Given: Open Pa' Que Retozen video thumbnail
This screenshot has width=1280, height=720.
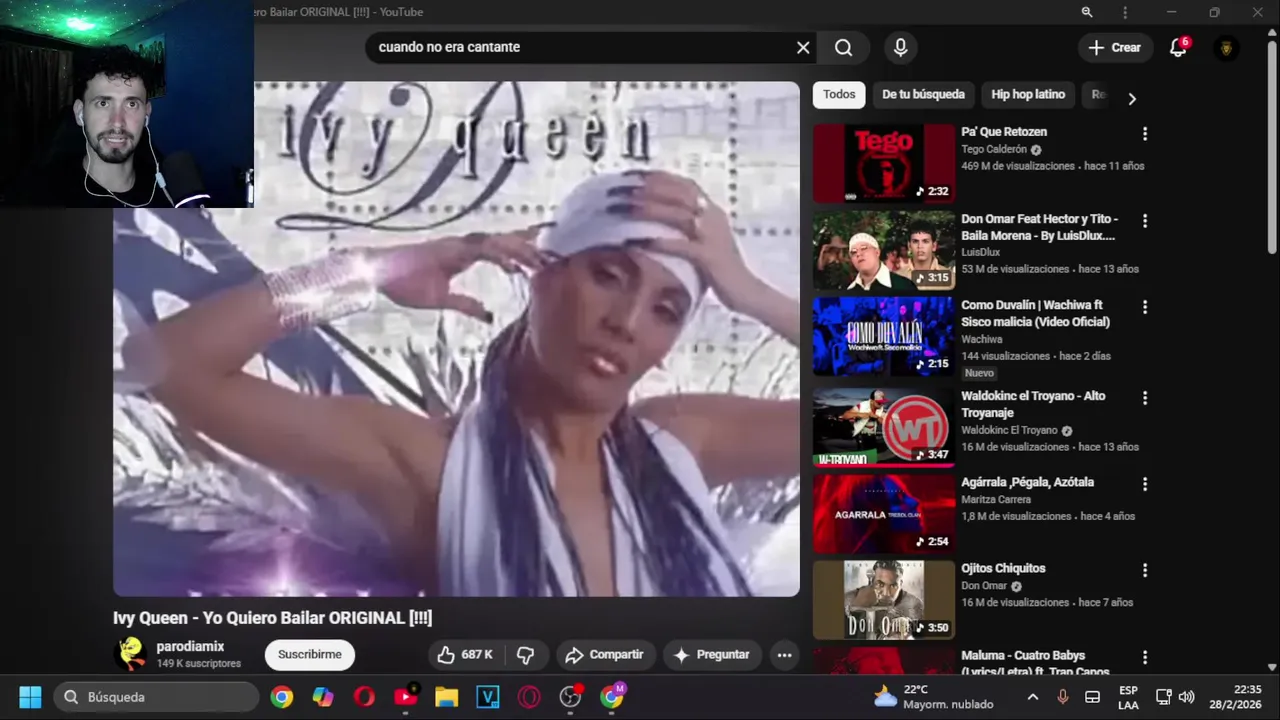Looking at the screenshot, I should [x=884, y=163].
